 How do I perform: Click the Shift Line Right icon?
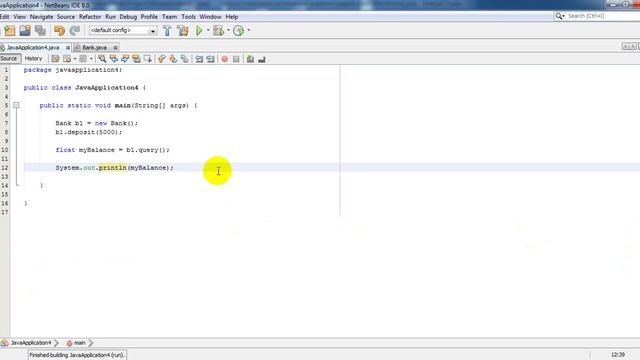point(210,59)
